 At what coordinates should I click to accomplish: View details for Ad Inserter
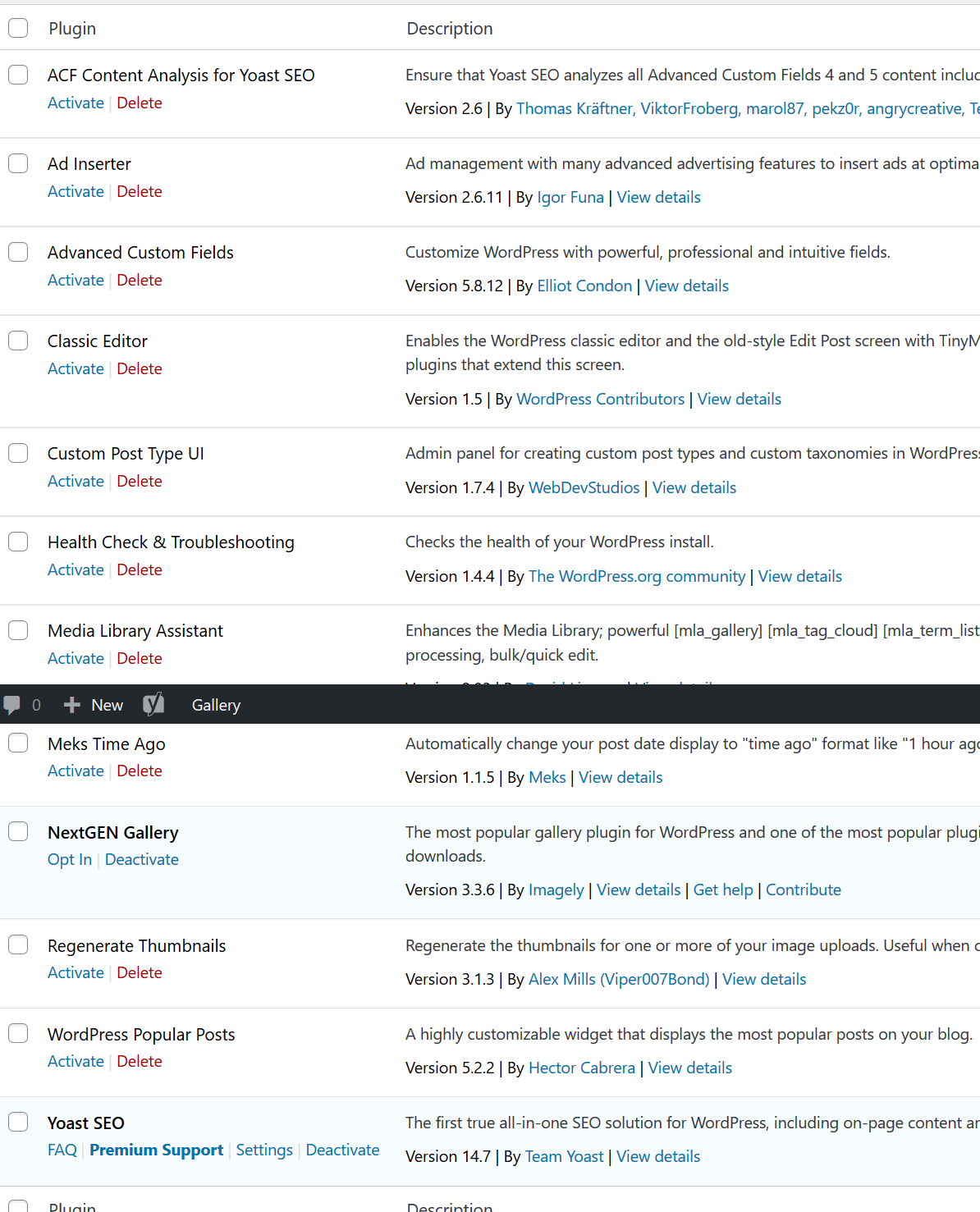coord(659,197)
